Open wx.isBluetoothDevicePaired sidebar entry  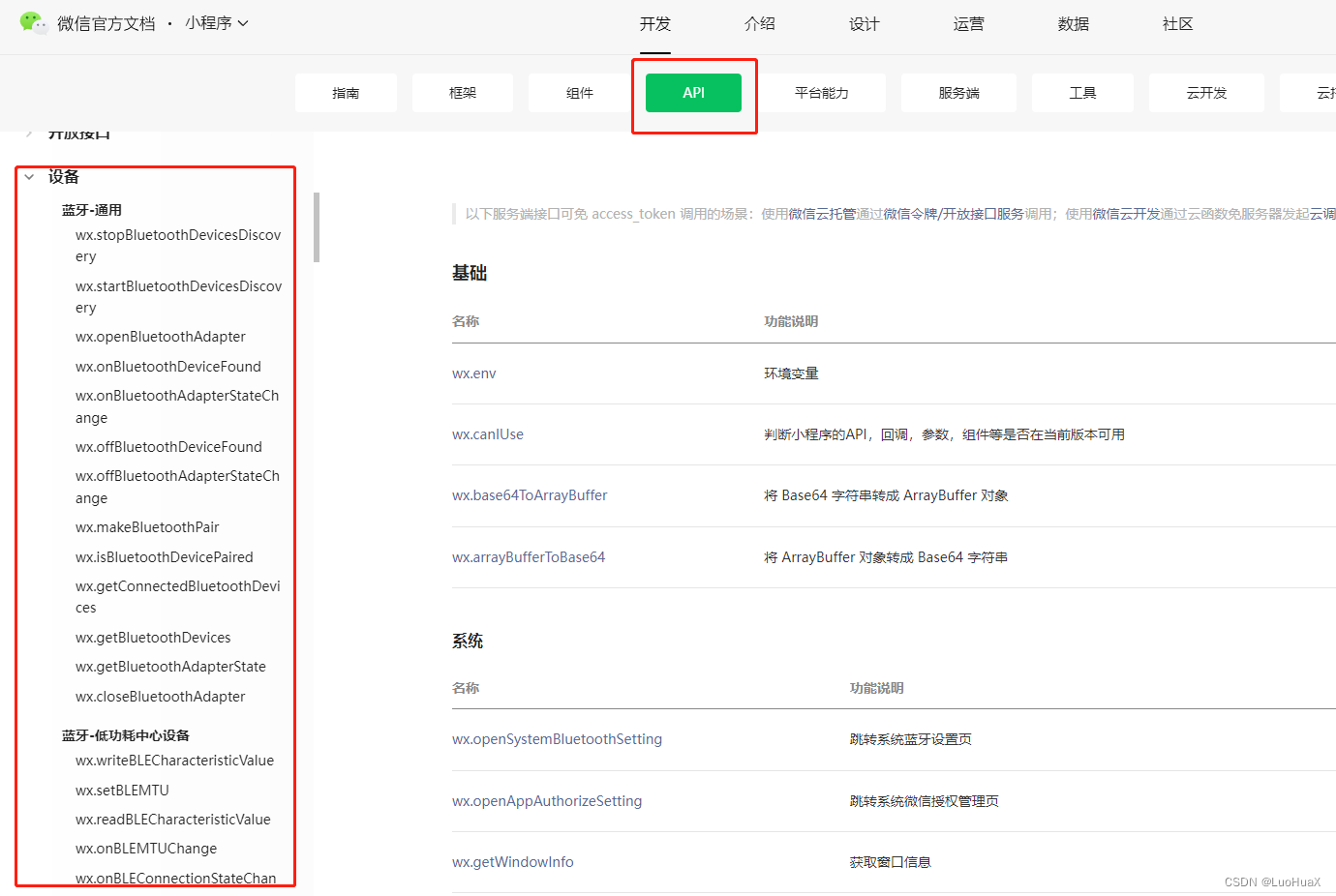pos(165,557)
